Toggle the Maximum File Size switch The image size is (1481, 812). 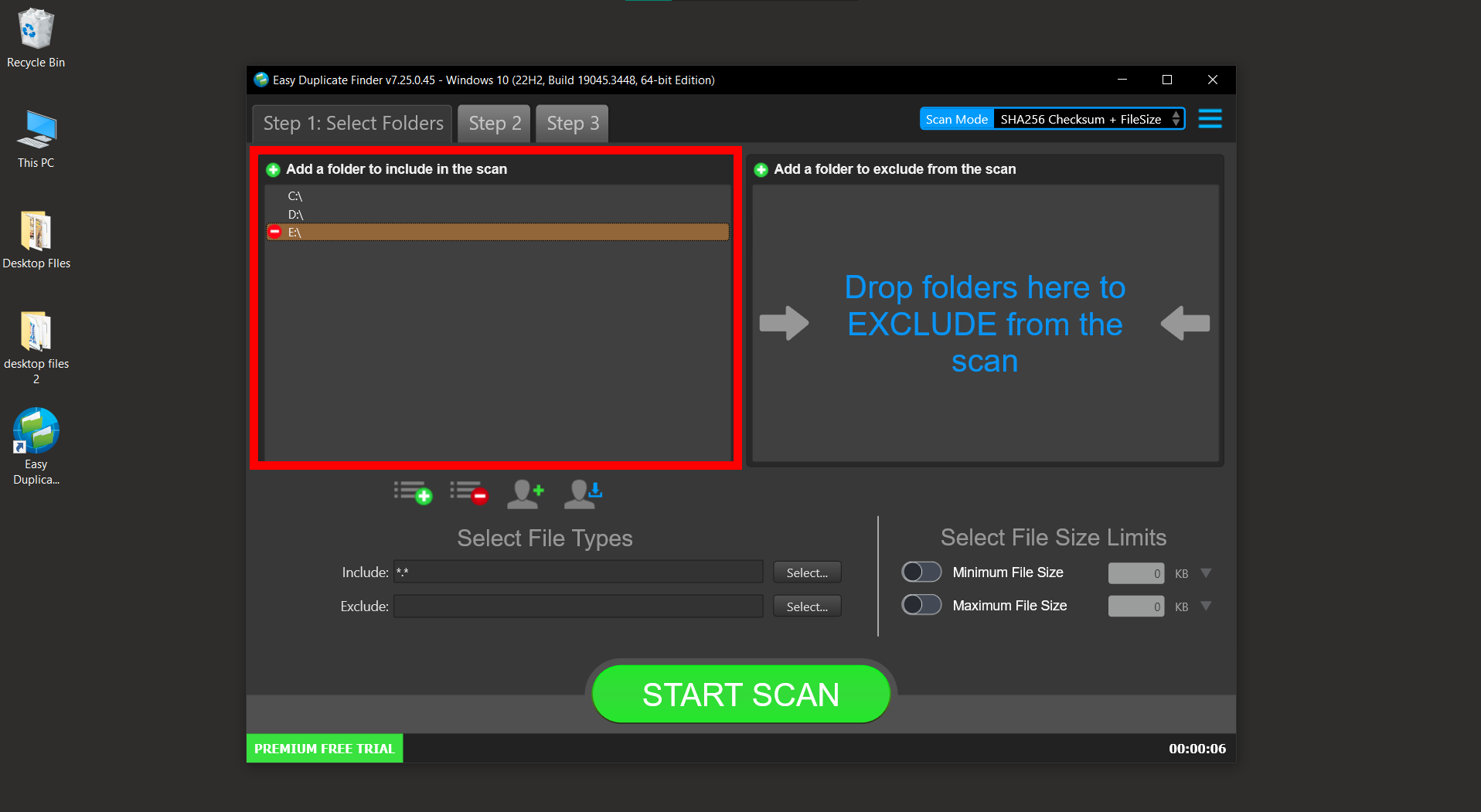click(x=921, y=605)
